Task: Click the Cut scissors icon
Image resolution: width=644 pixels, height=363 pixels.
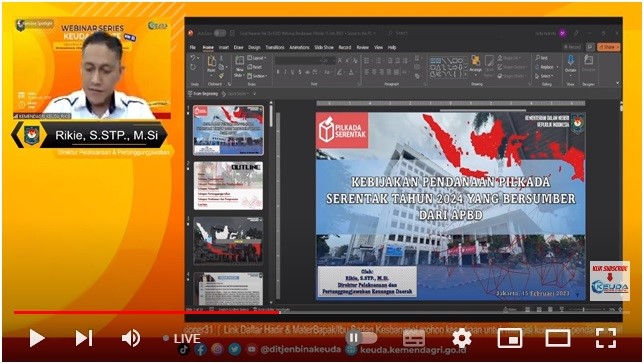Action: point(221,58)
